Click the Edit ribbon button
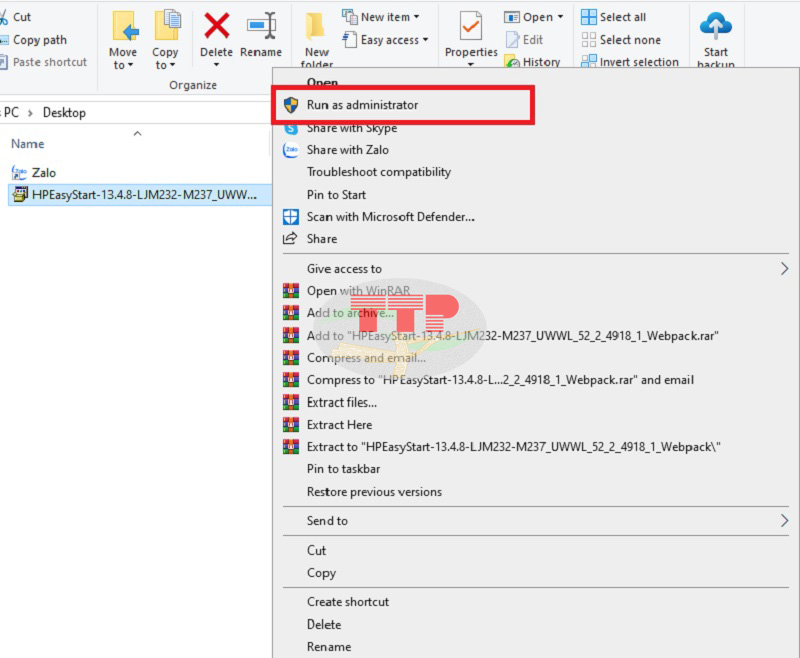 point(524,39)
